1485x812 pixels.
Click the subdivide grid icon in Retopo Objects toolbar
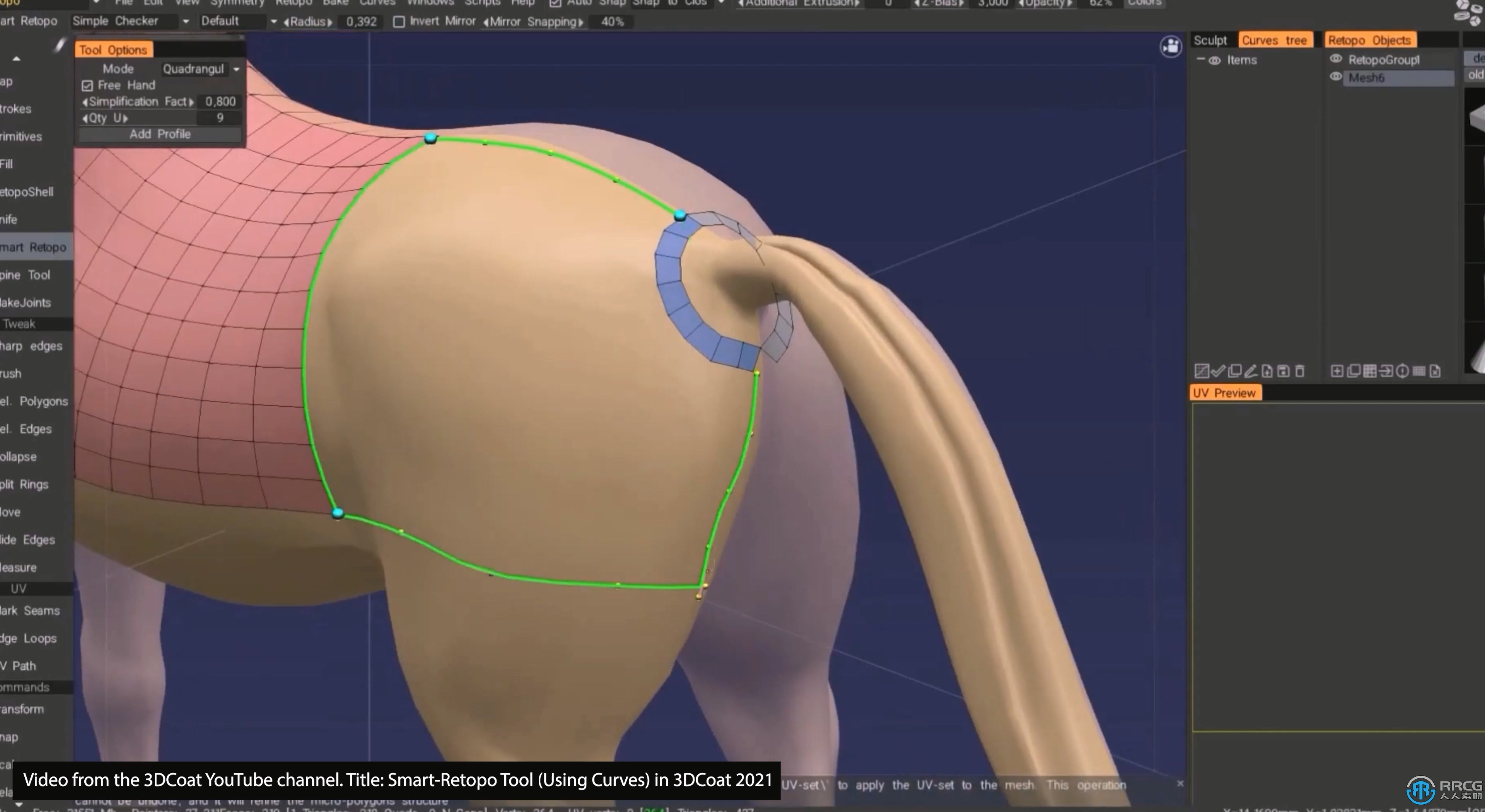pos(1370,371)
